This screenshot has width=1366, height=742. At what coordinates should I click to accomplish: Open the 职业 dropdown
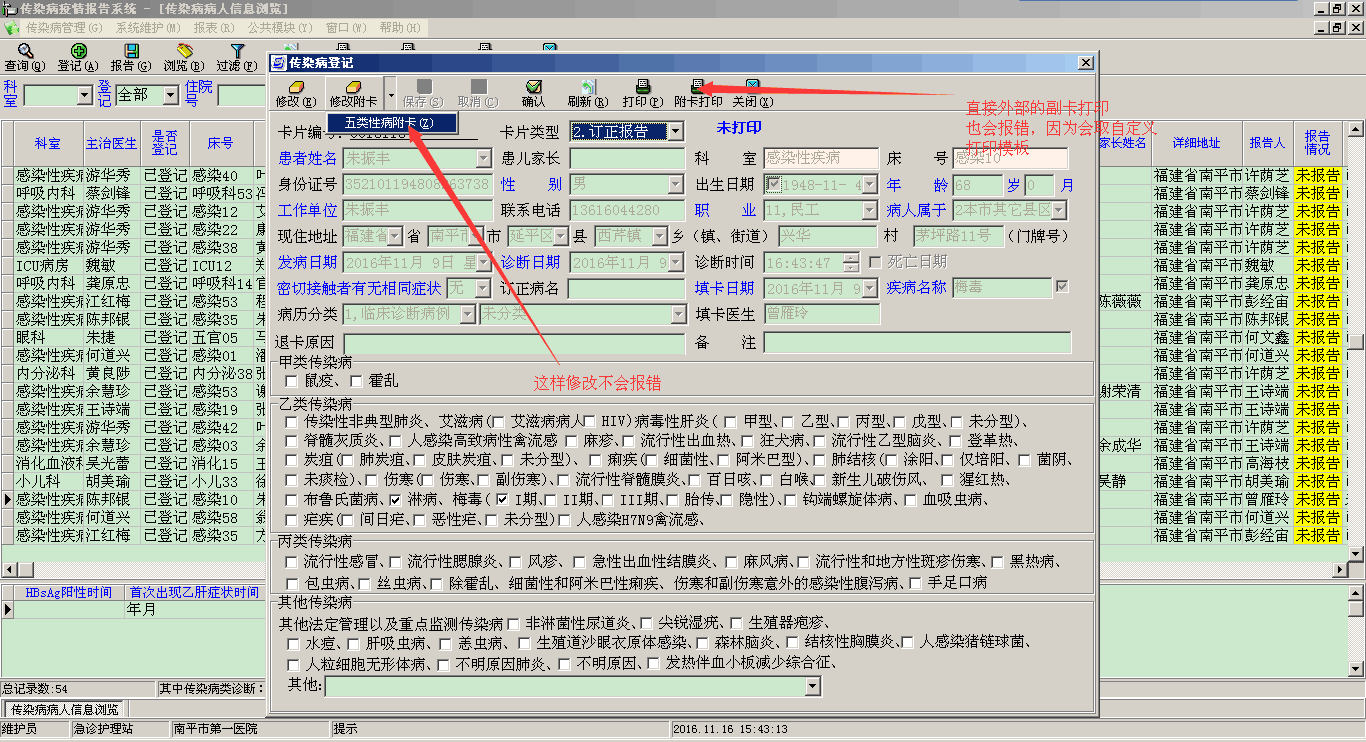tap(870, 210)
